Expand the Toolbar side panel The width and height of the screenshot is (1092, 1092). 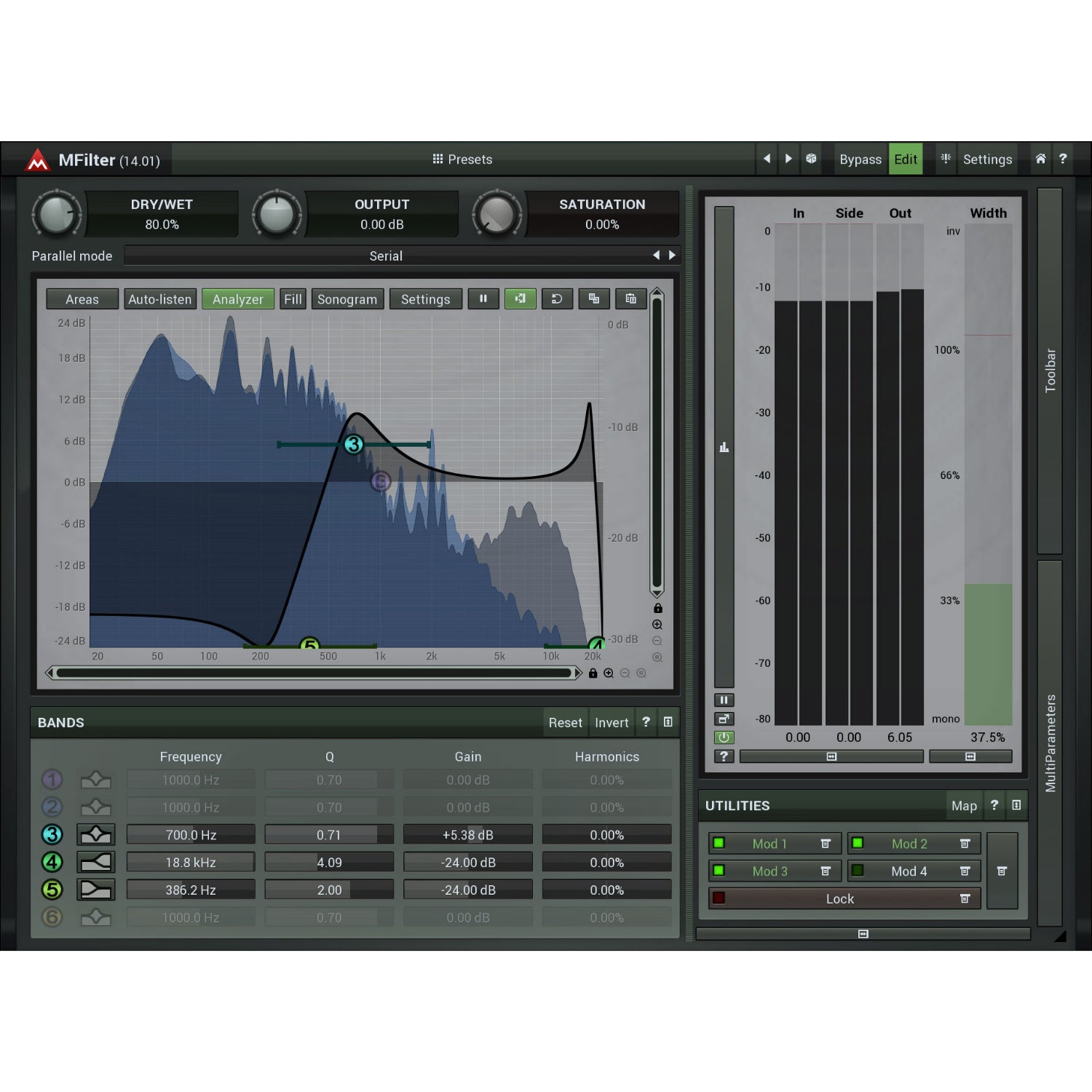pyautogui.click(x=1050, y=371)
